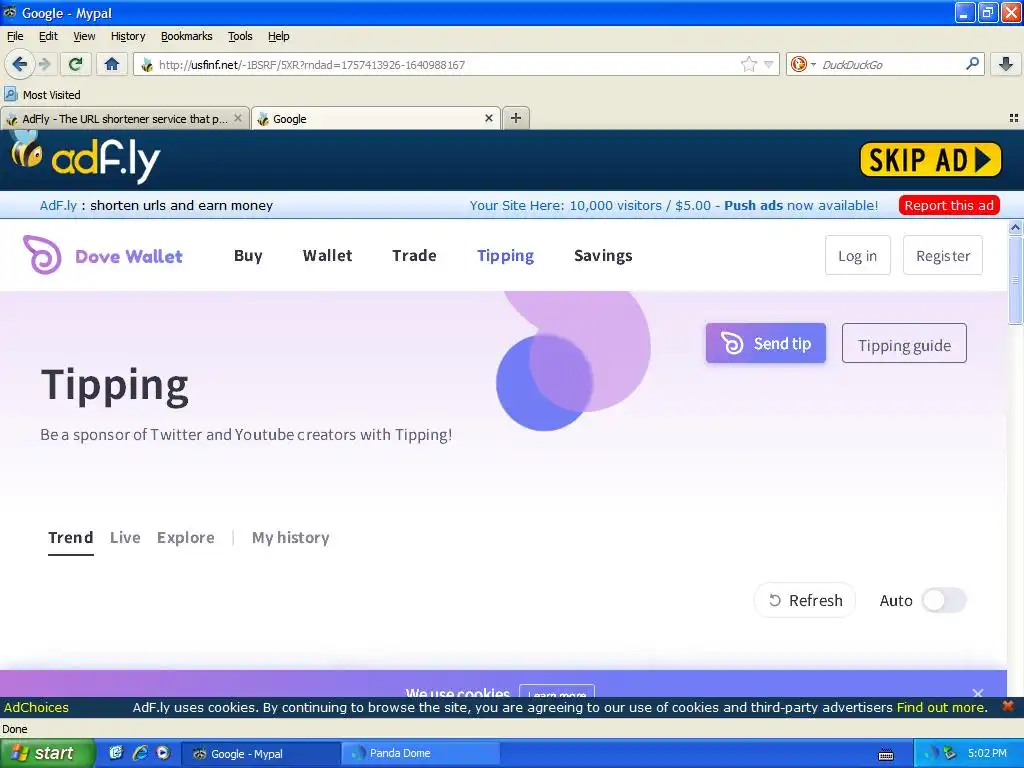This screenshot has width=1024, height=768.
Task: Click the page scrollbar up arrow
Action: coord(1015,227)
